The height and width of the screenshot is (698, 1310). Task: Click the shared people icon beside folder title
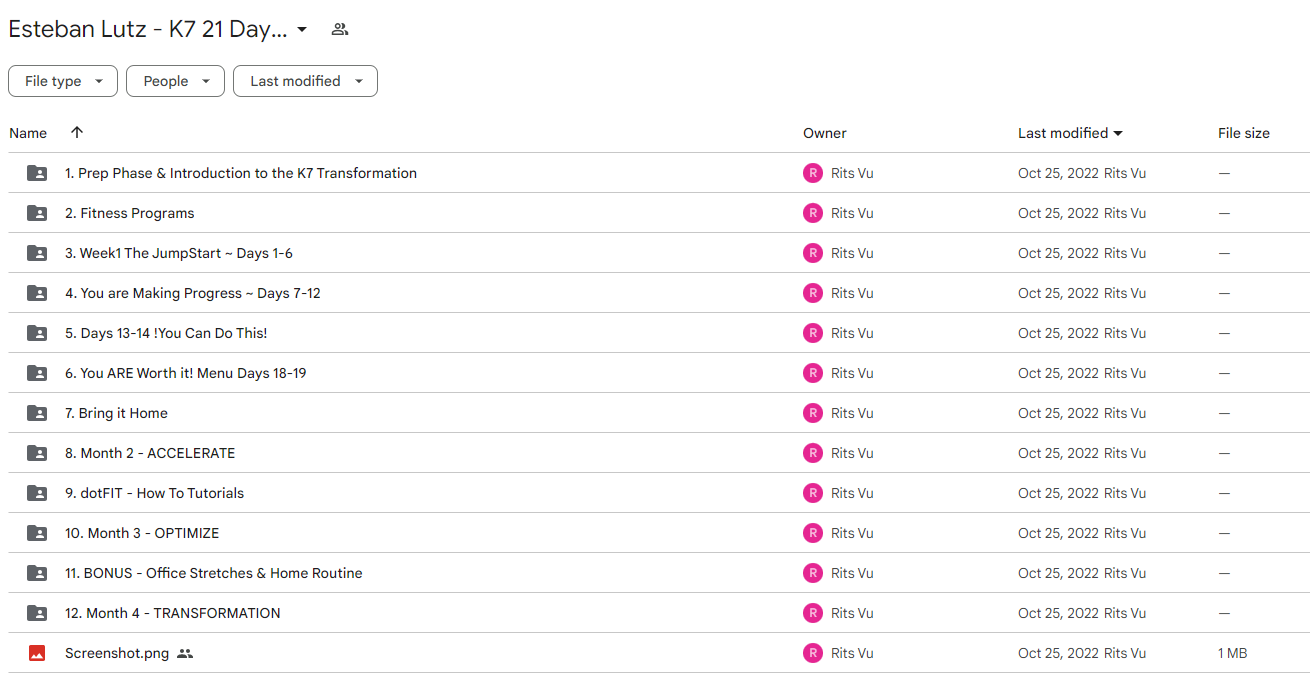coord(340,29)
